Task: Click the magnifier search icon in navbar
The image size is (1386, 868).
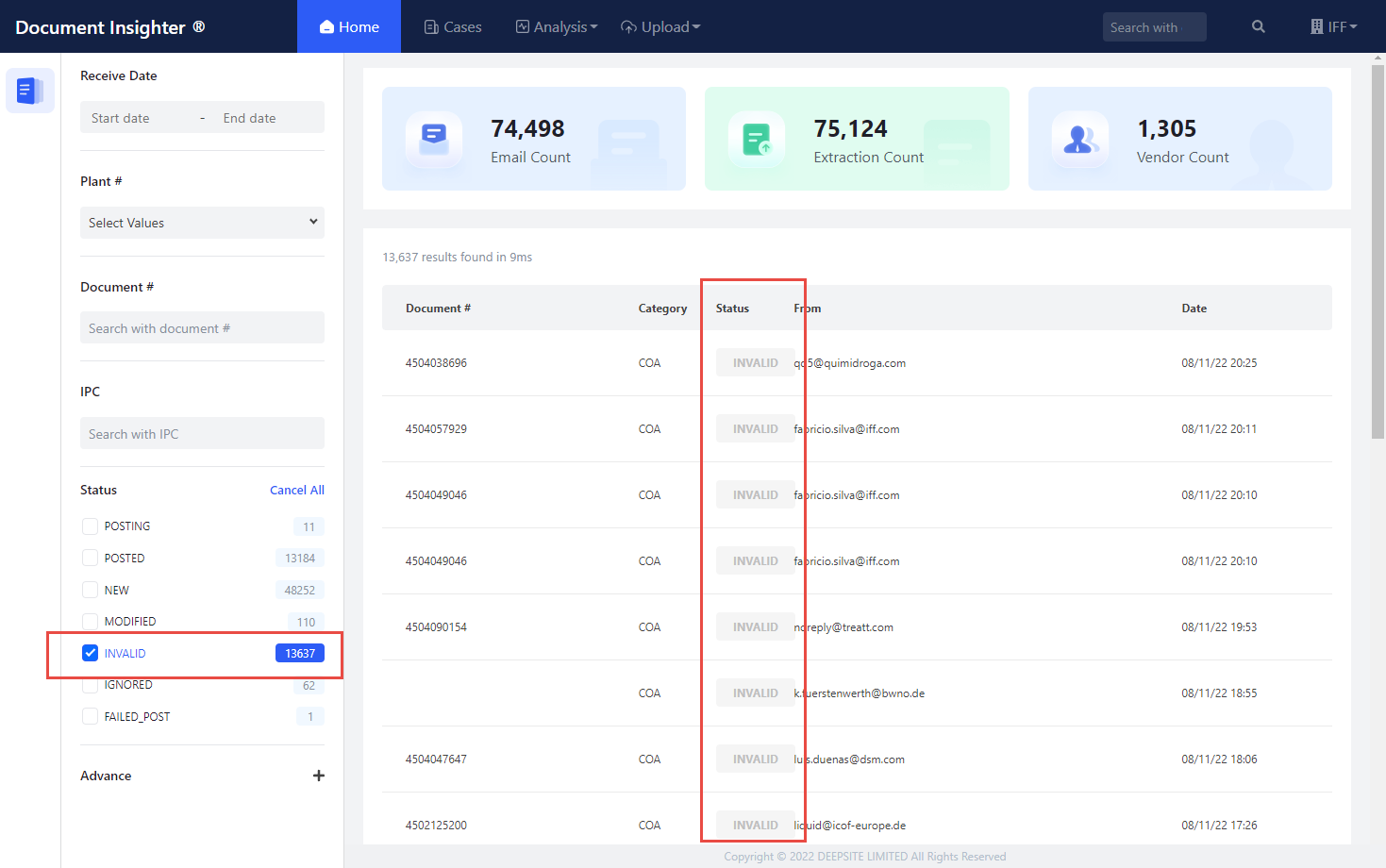Action: point(1258,26)
